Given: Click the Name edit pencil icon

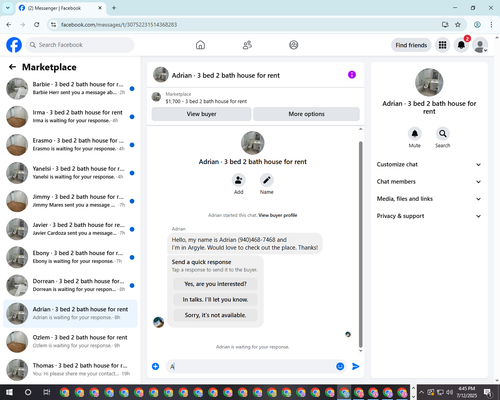Looking at the screenshot, I should tap(267, 180).
